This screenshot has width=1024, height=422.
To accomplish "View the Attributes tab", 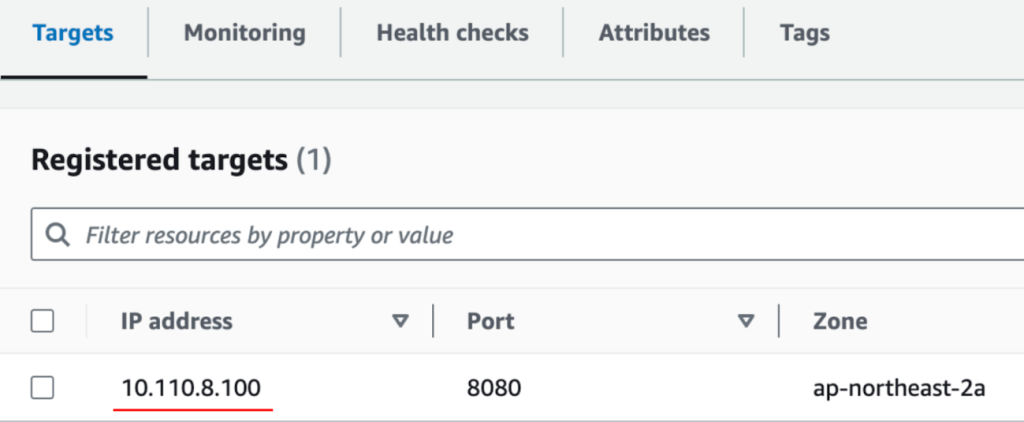I will click(654, 33).
